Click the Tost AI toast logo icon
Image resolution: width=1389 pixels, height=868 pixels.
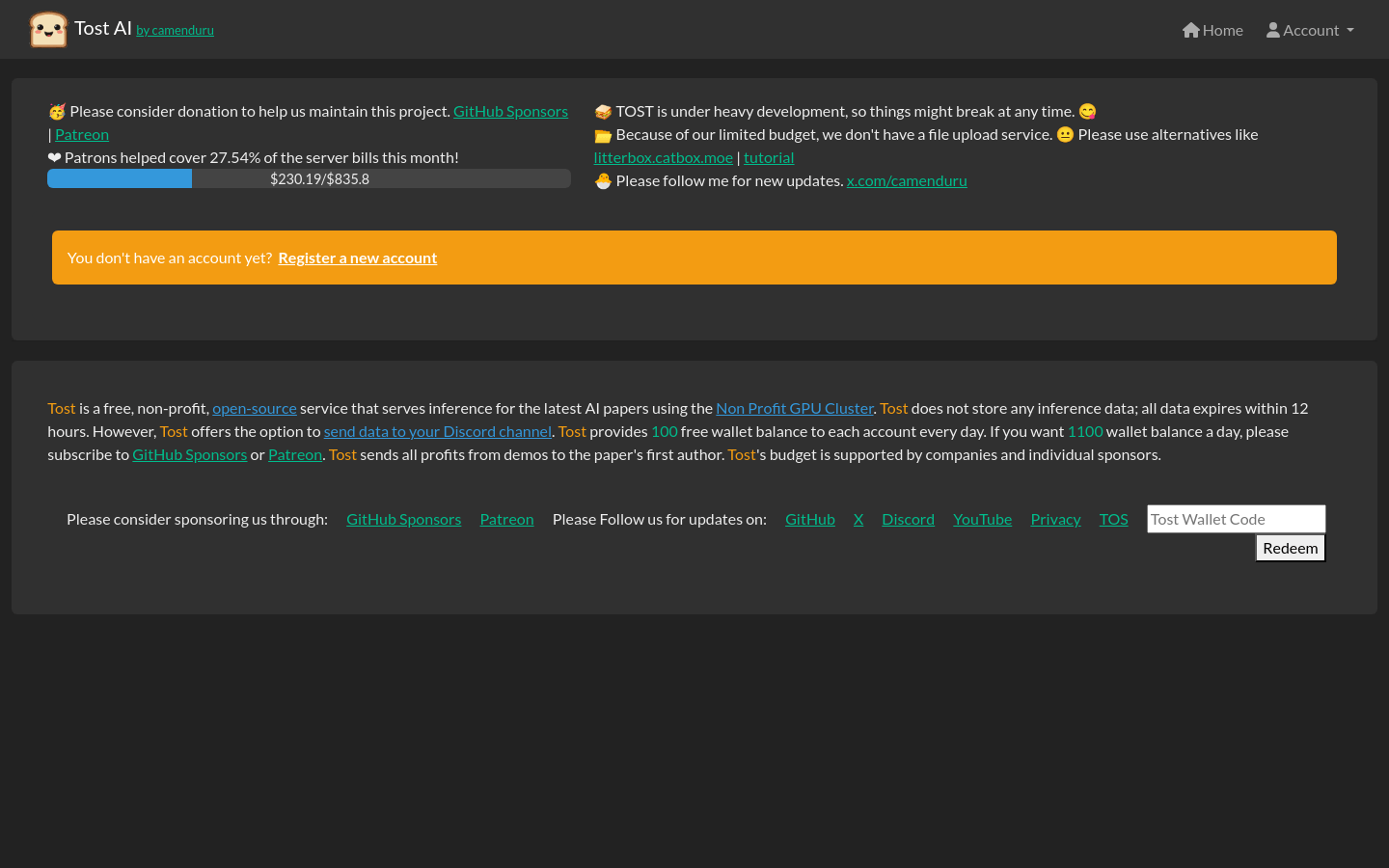pyautogui.click(x=48, y=30)
